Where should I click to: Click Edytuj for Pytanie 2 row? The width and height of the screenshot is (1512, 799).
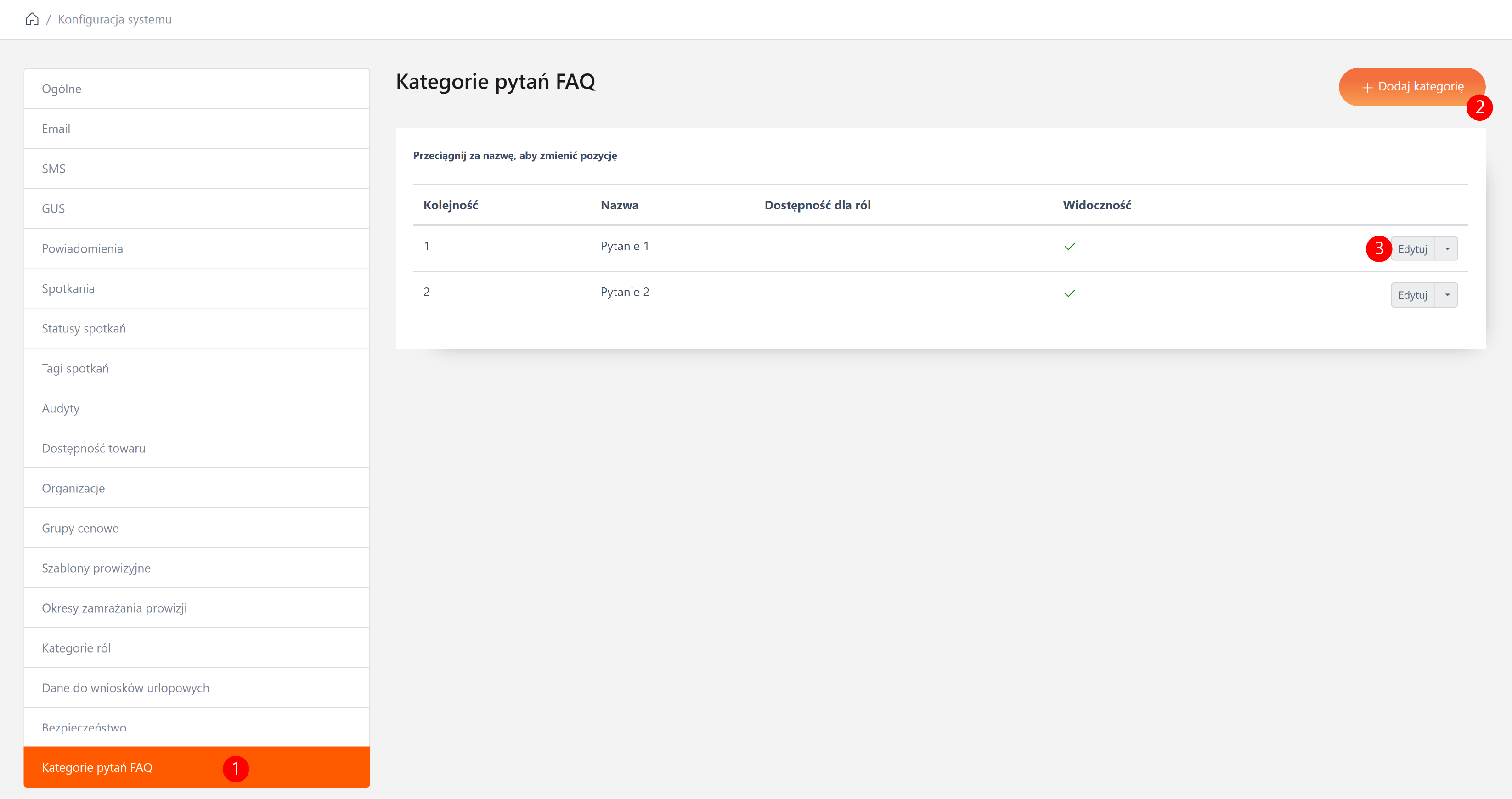pyautogui.click(x=1412, y=295)
